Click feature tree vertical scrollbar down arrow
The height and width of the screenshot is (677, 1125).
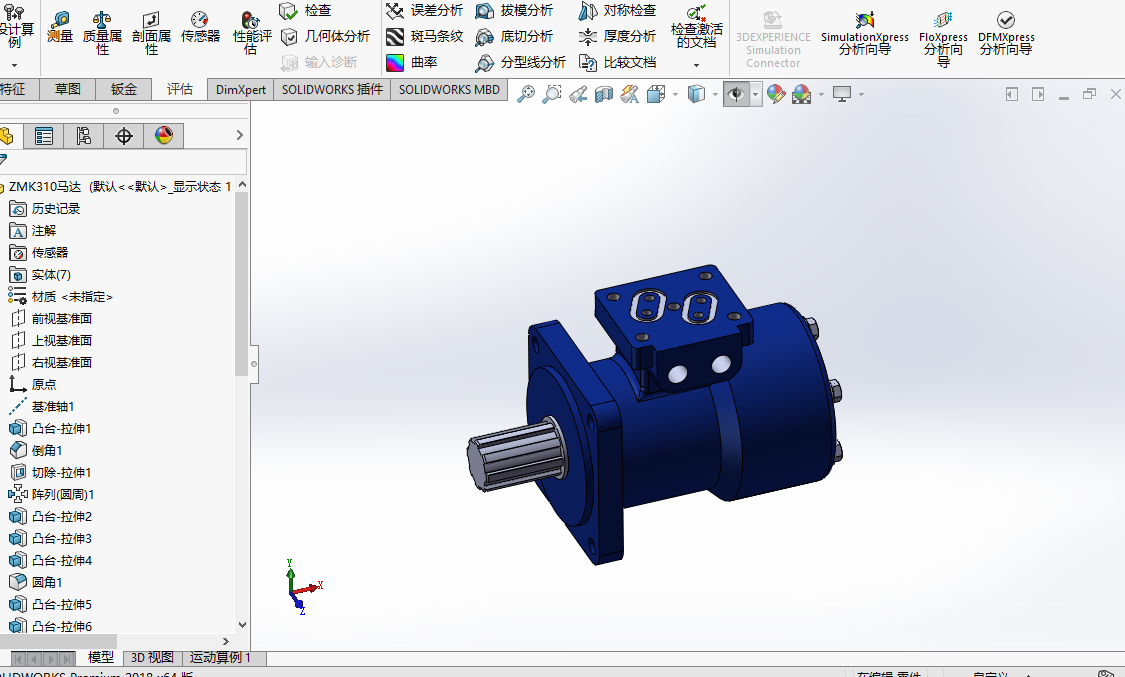tap(242, 625)
